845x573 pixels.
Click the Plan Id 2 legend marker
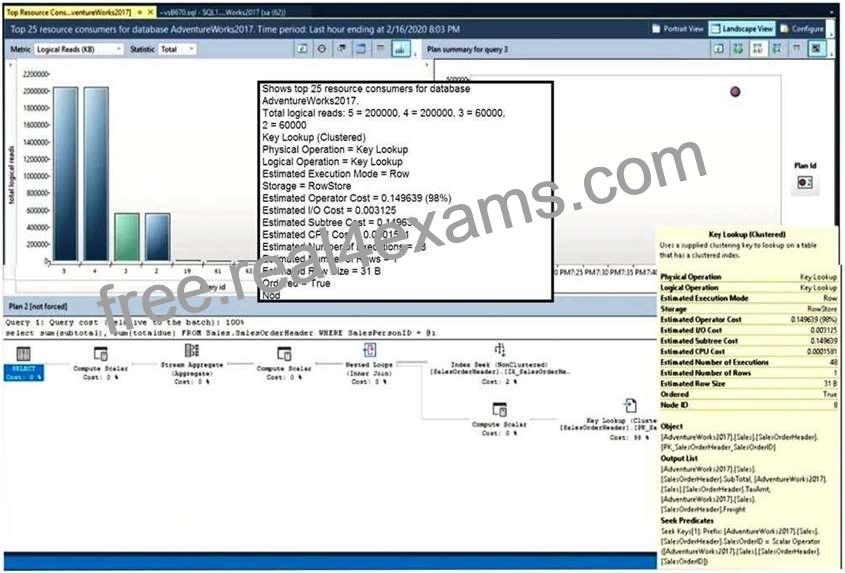pos(805,183)
